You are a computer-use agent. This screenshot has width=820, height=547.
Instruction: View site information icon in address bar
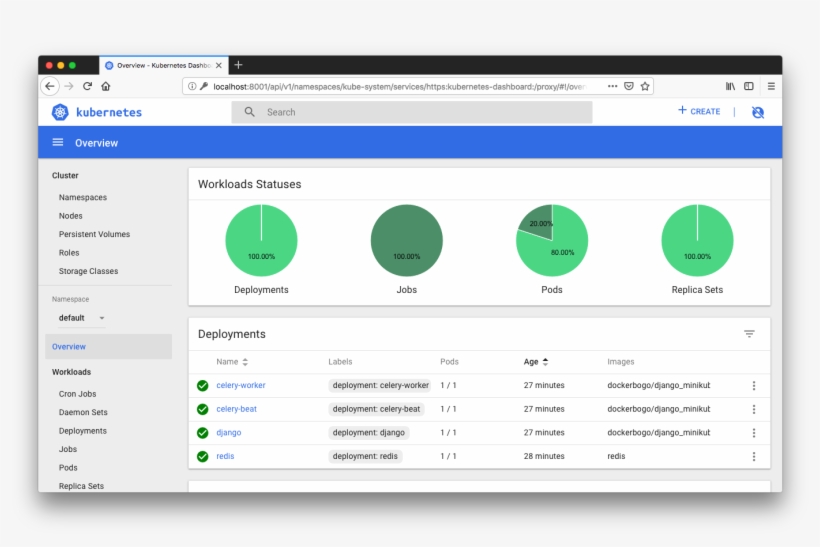click(192, 86)
